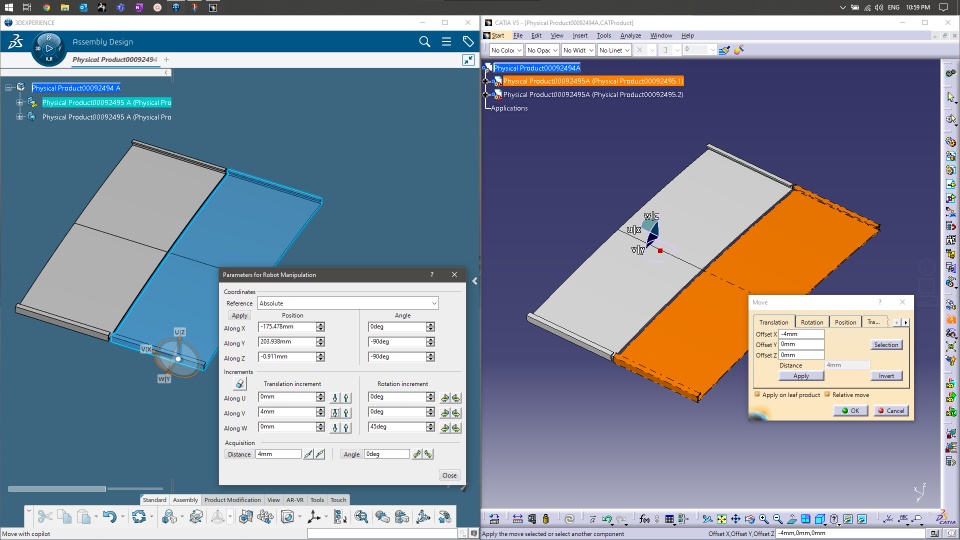The height and width of the screenshot is (540, 960).
Task: Open the 'No Widt' line width dropdown
Action: click(578, 50)
